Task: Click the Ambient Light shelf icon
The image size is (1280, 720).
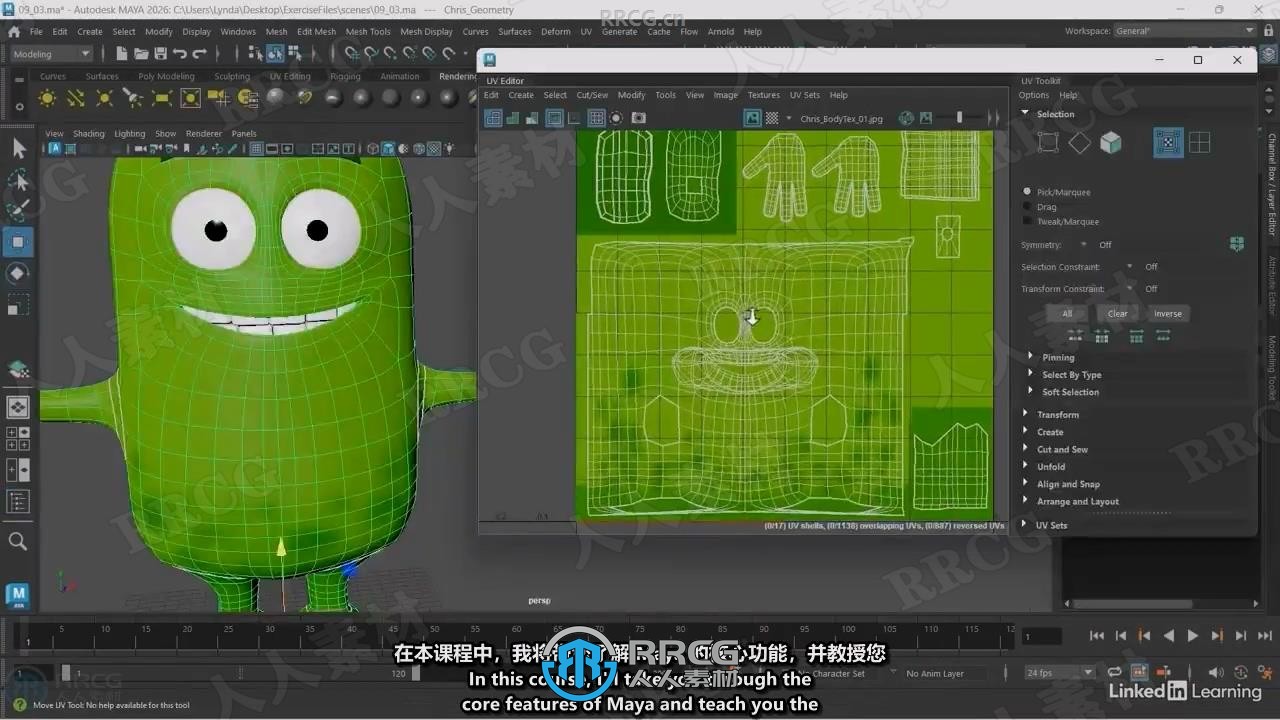Action: coord(47,97)
